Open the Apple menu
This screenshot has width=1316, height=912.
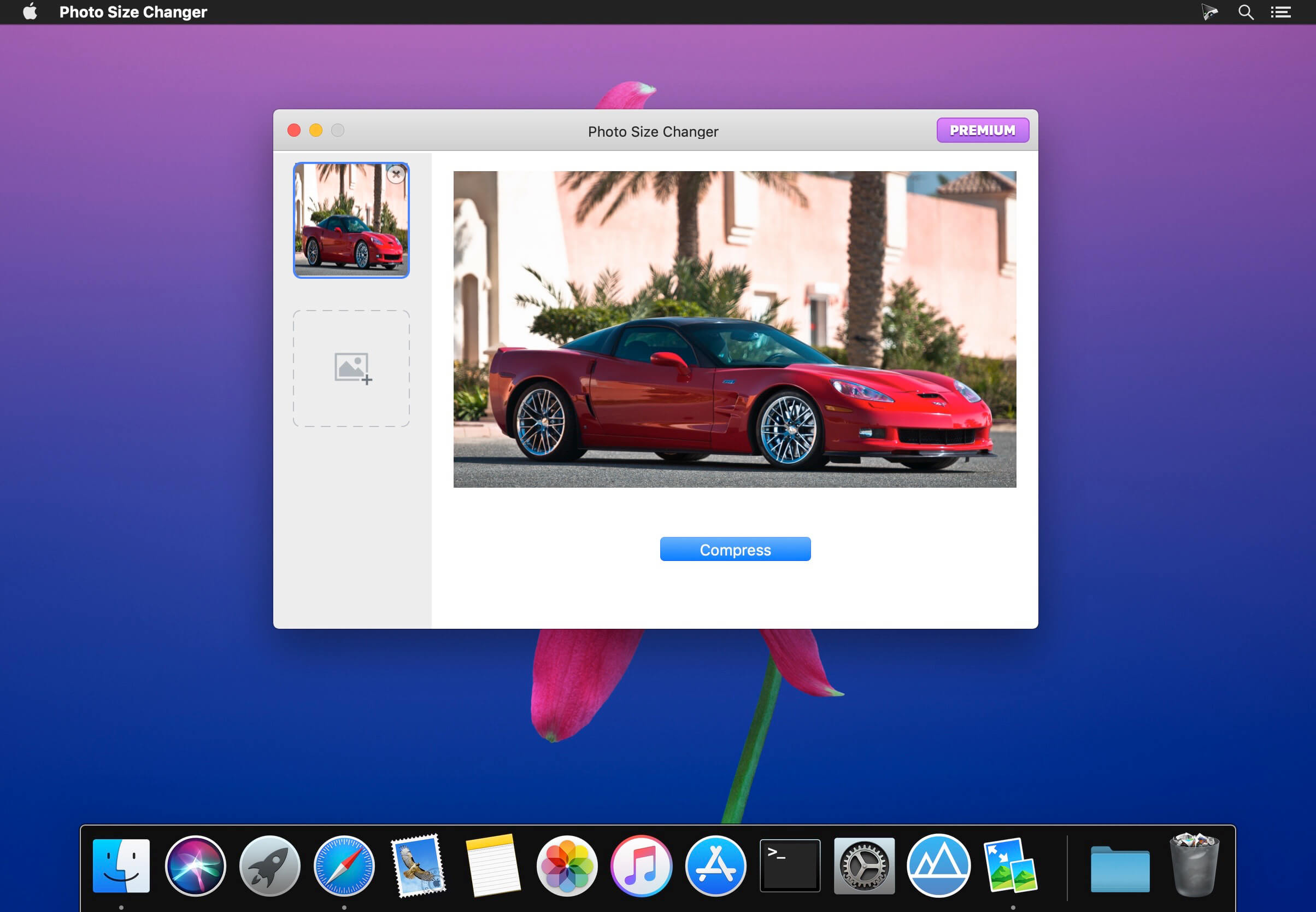coord(30,11)
